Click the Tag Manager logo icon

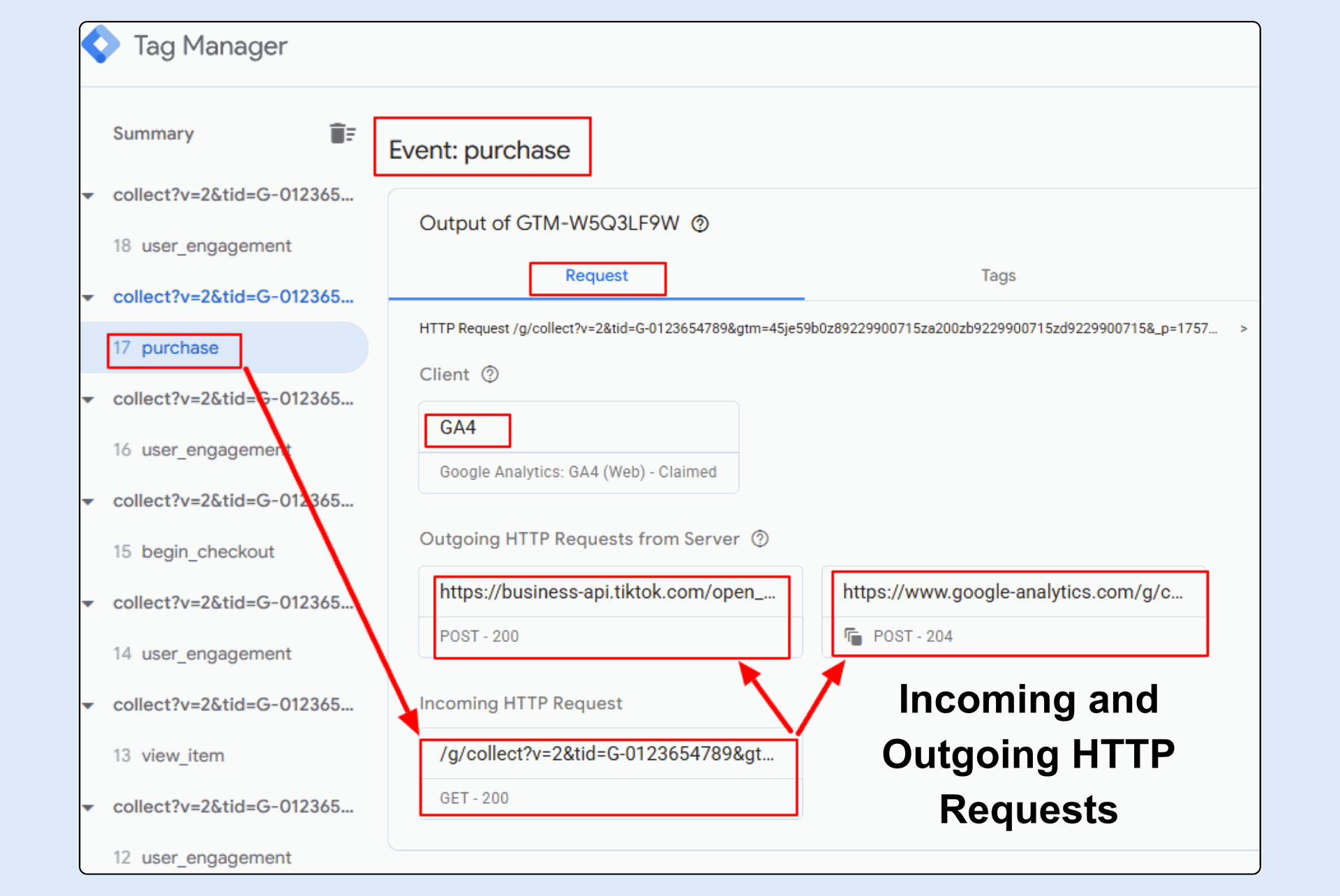(x=102, y=45)
